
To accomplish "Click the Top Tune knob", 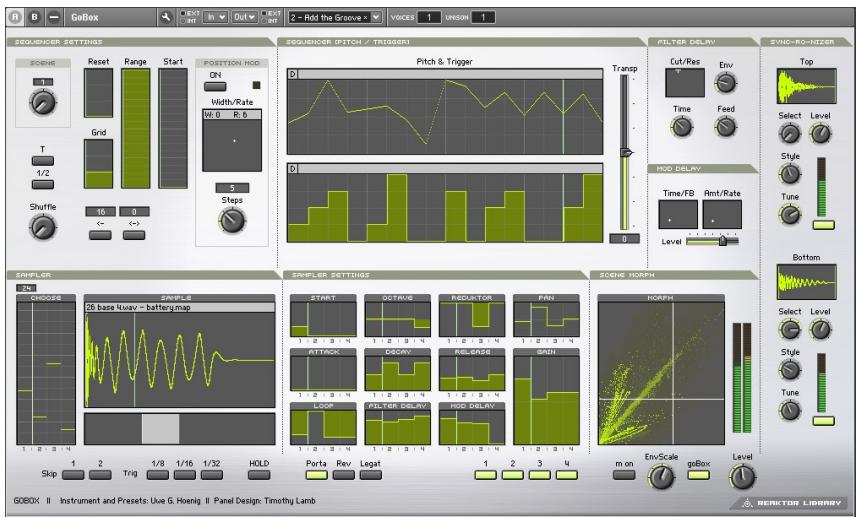I will [790, 214].
